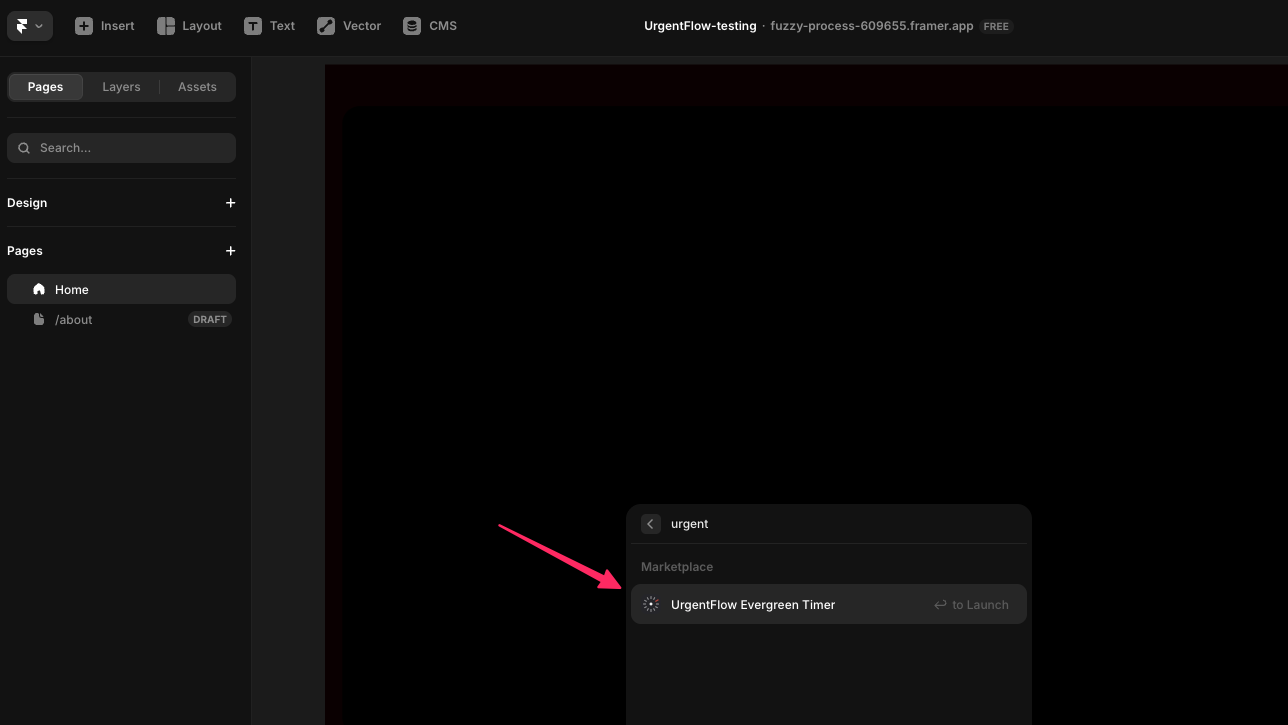Open the Layout tool

[x=189, y=26]
